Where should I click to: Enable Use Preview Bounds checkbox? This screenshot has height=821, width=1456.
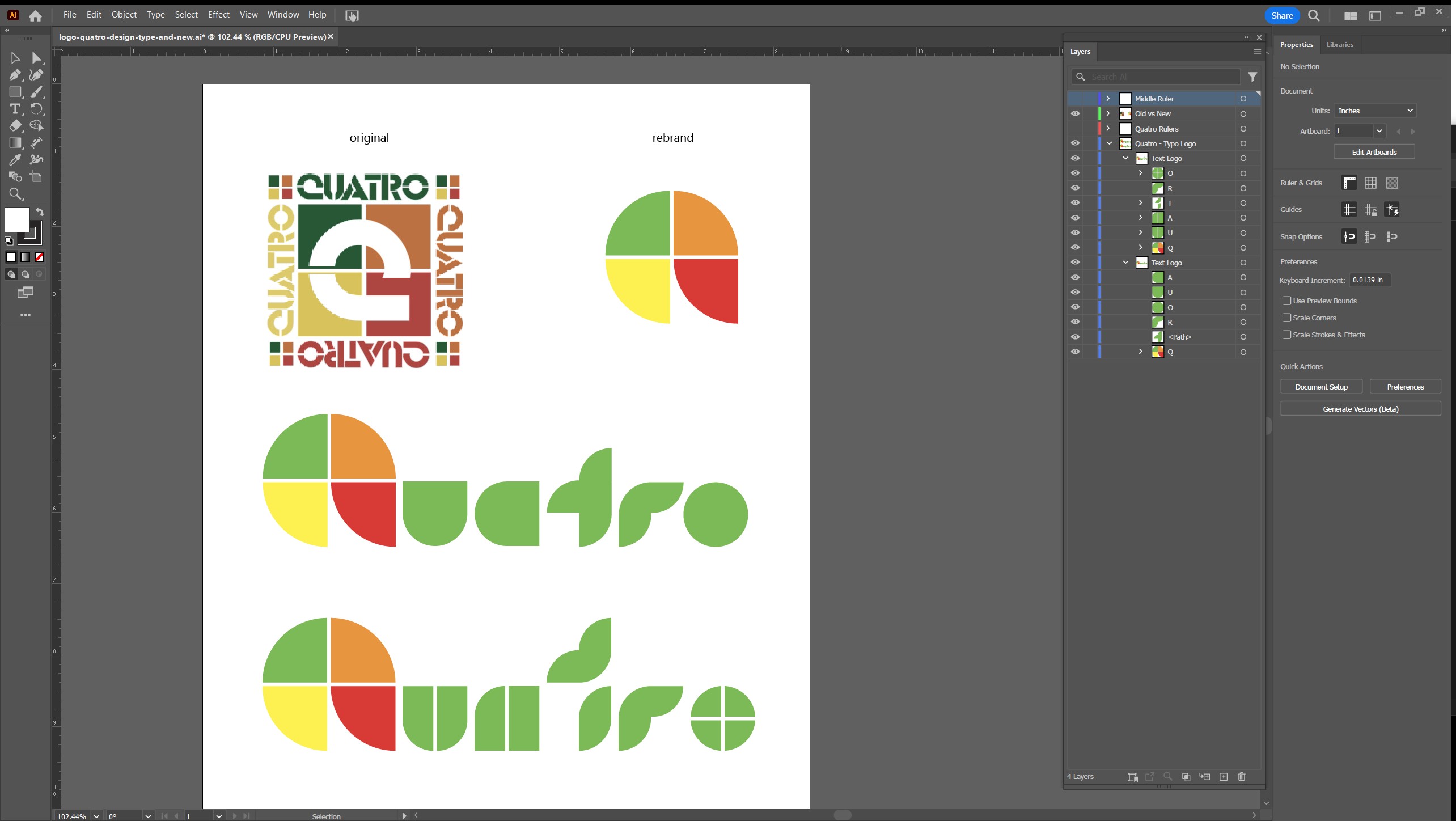tap(1287, 301)
